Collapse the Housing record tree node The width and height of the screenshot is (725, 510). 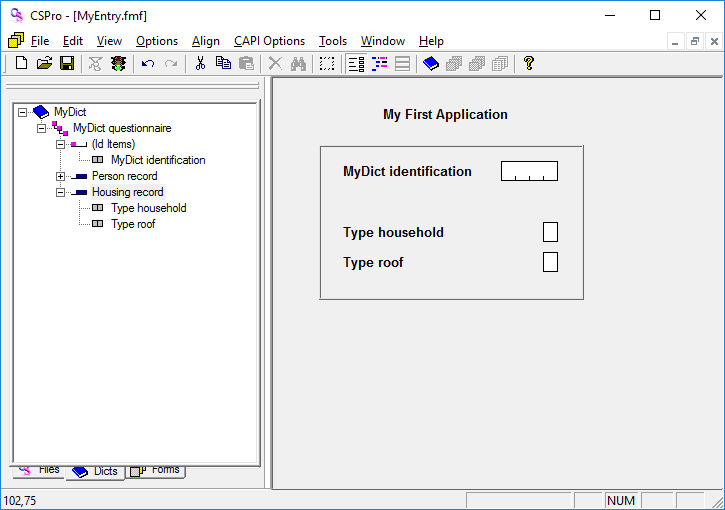pos(61,192)
